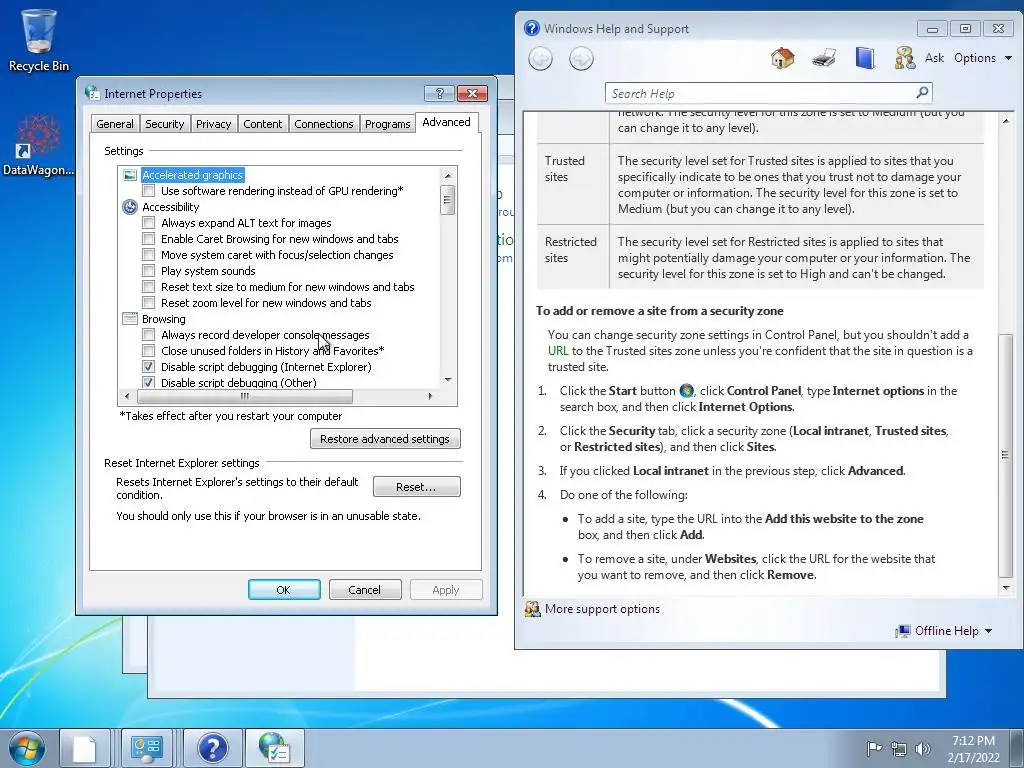Screen dimensions: 1024x768
Task: Check Reset text size to medium
Action: click(149, 287)
